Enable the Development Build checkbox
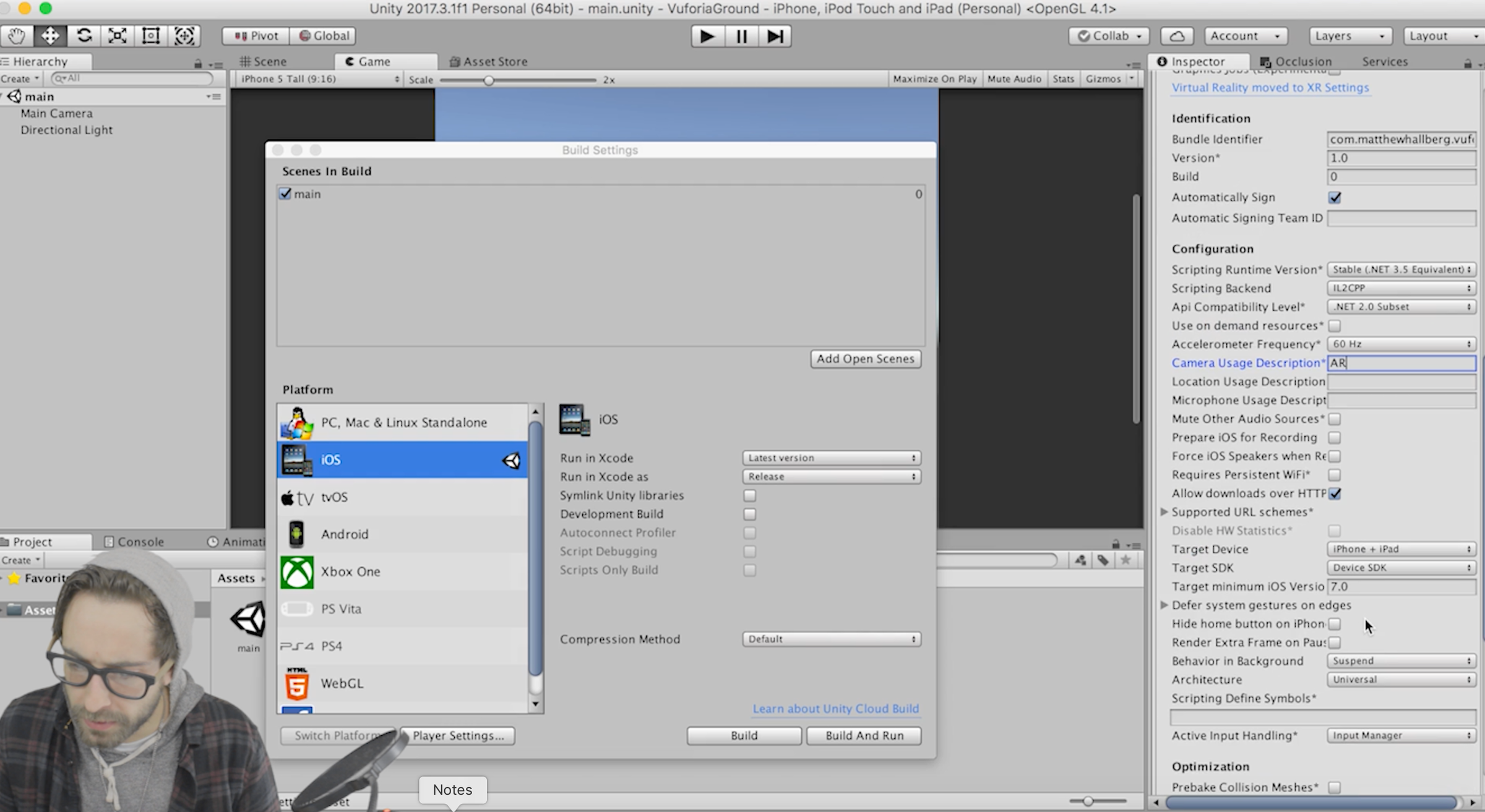 [749, 514]
